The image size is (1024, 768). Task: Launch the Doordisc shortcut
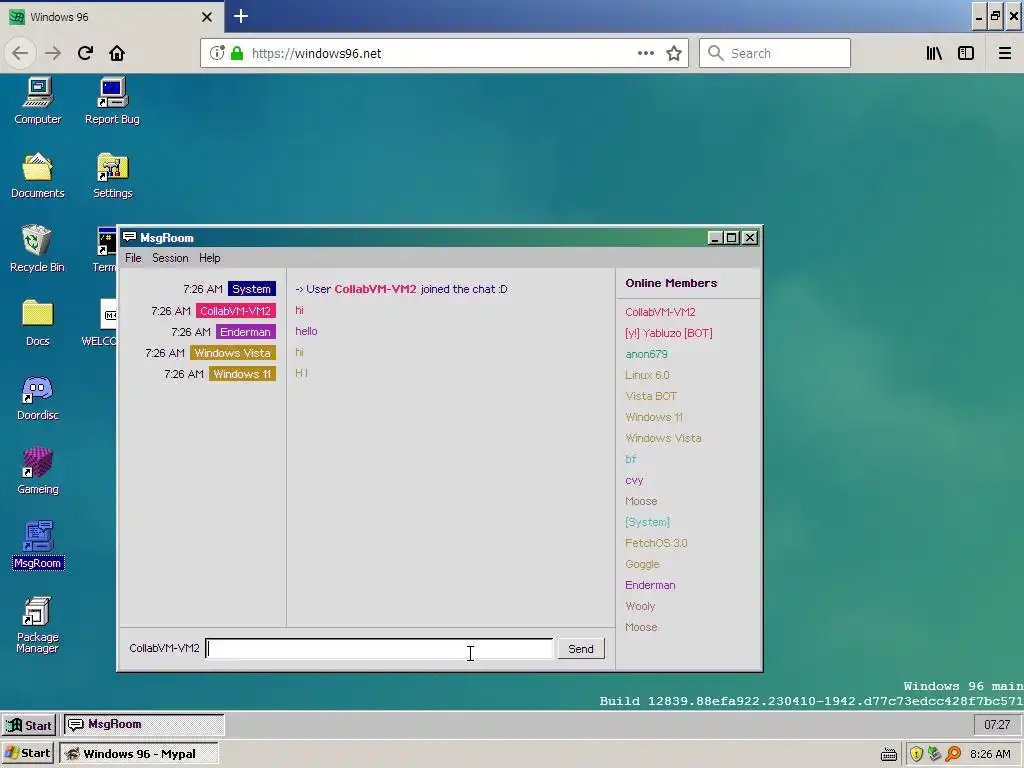[38, 397]
